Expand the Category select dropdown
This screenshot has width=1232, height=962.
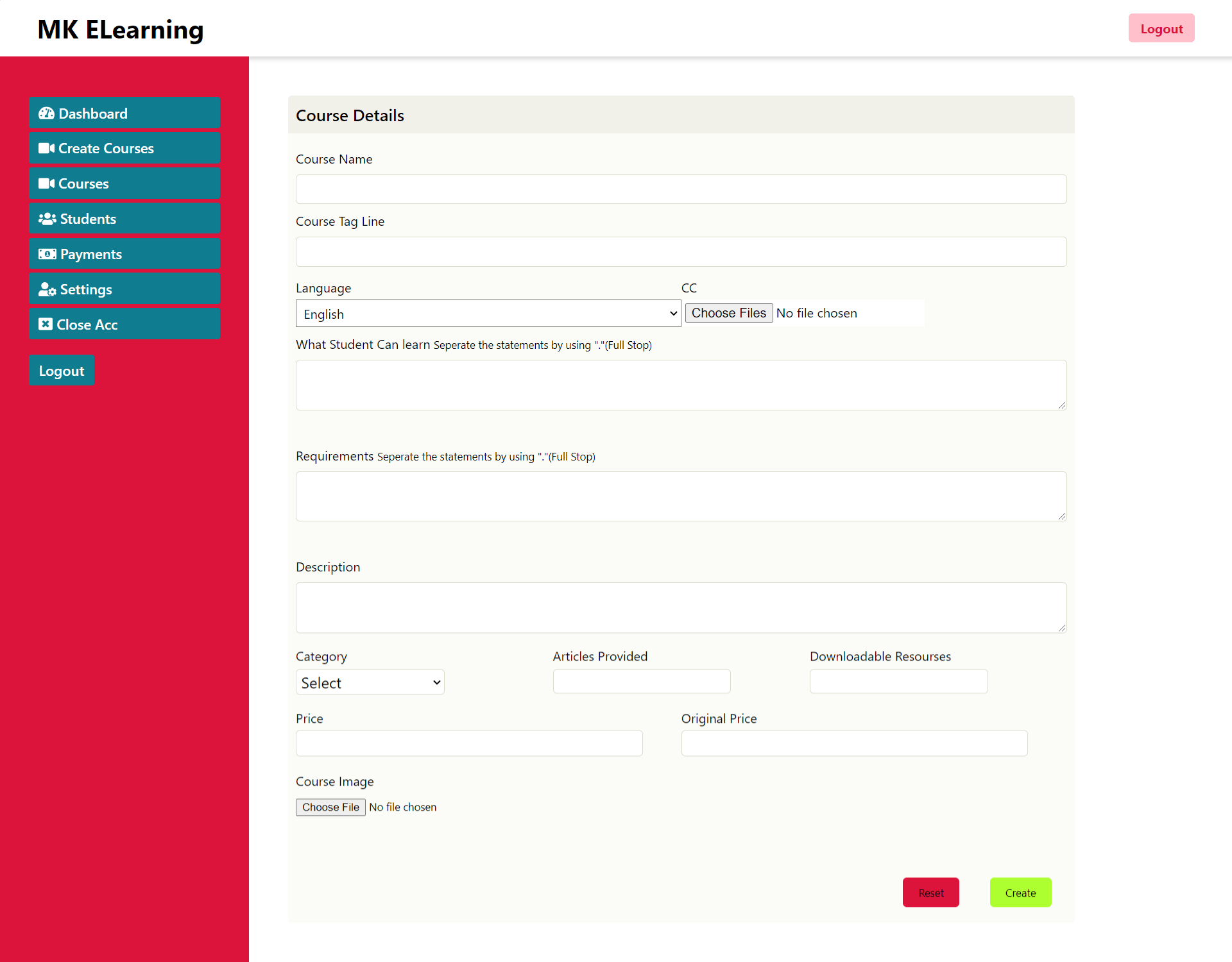pyautogui.click(x=370, y=683)
